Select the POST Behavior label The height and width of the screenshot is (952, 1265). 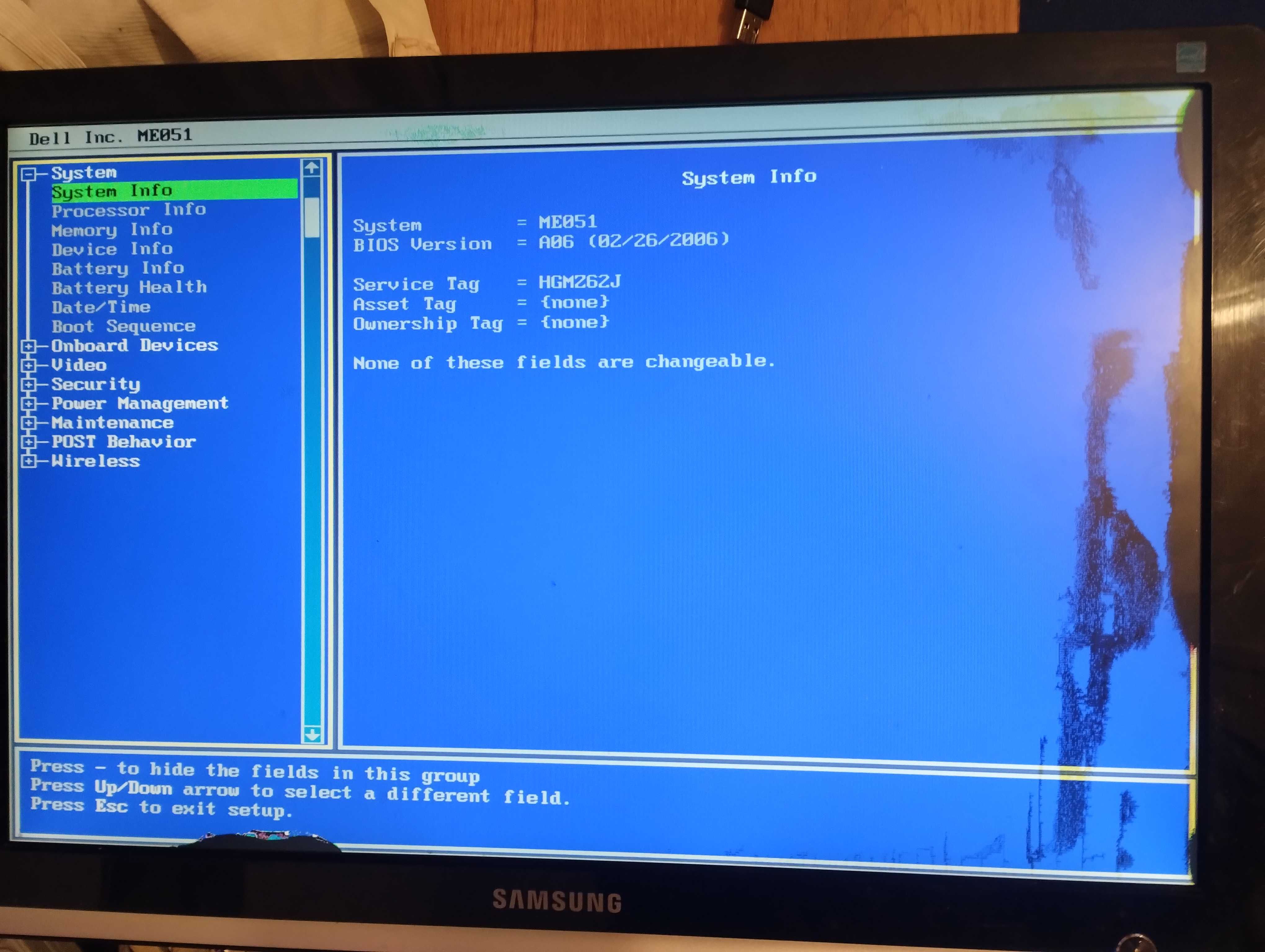tap(124, 442)
